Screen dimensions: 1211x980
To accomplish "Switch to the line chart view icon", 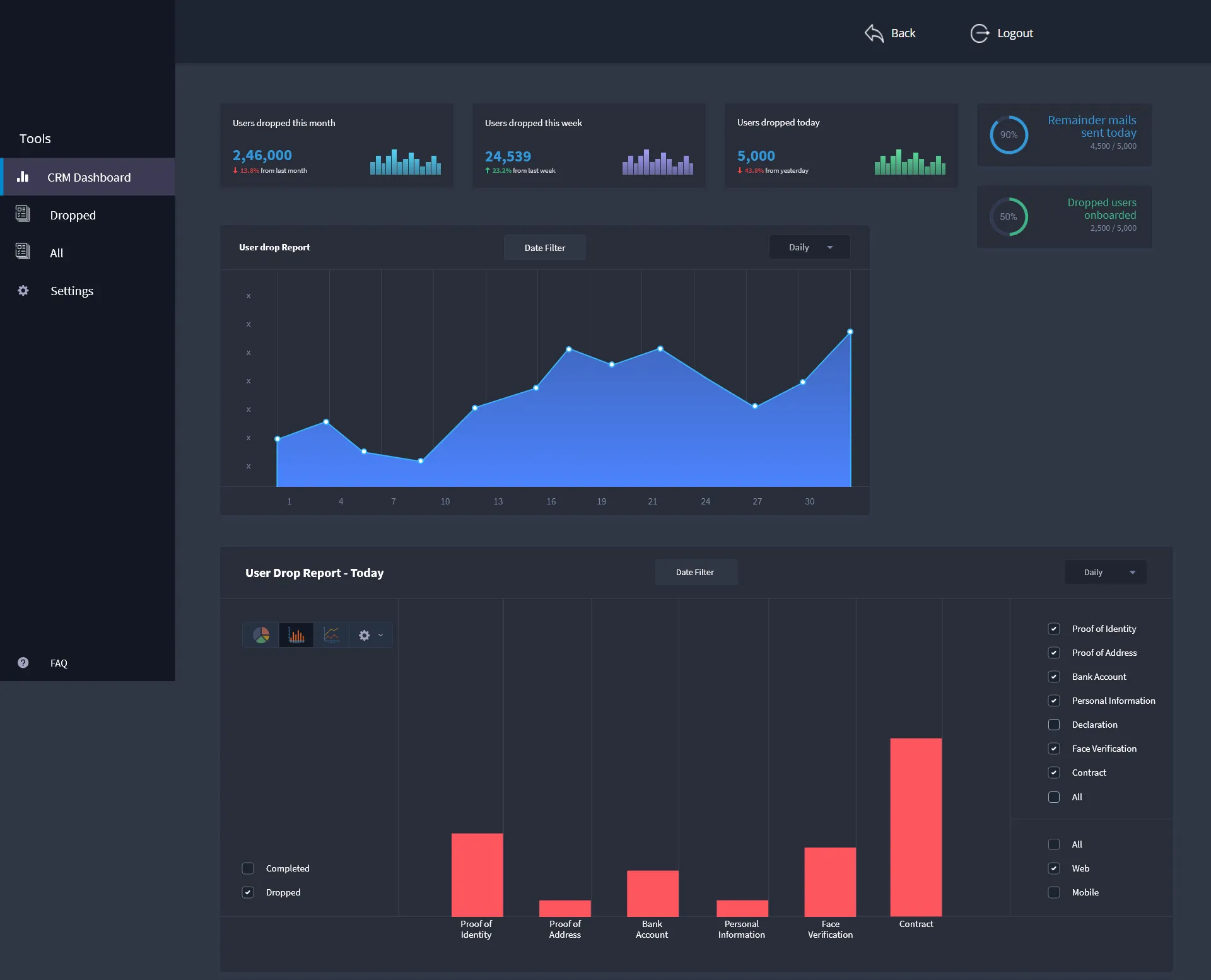I will point(331,635).
